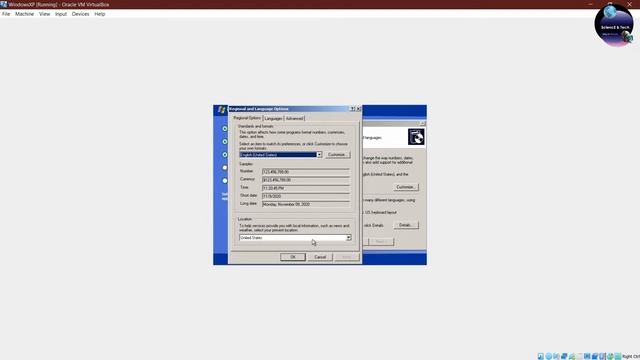Viewport: 640px width, 360px height.
Task: Click Customize button in the setup wizard behind
Action: coord(406,187)
